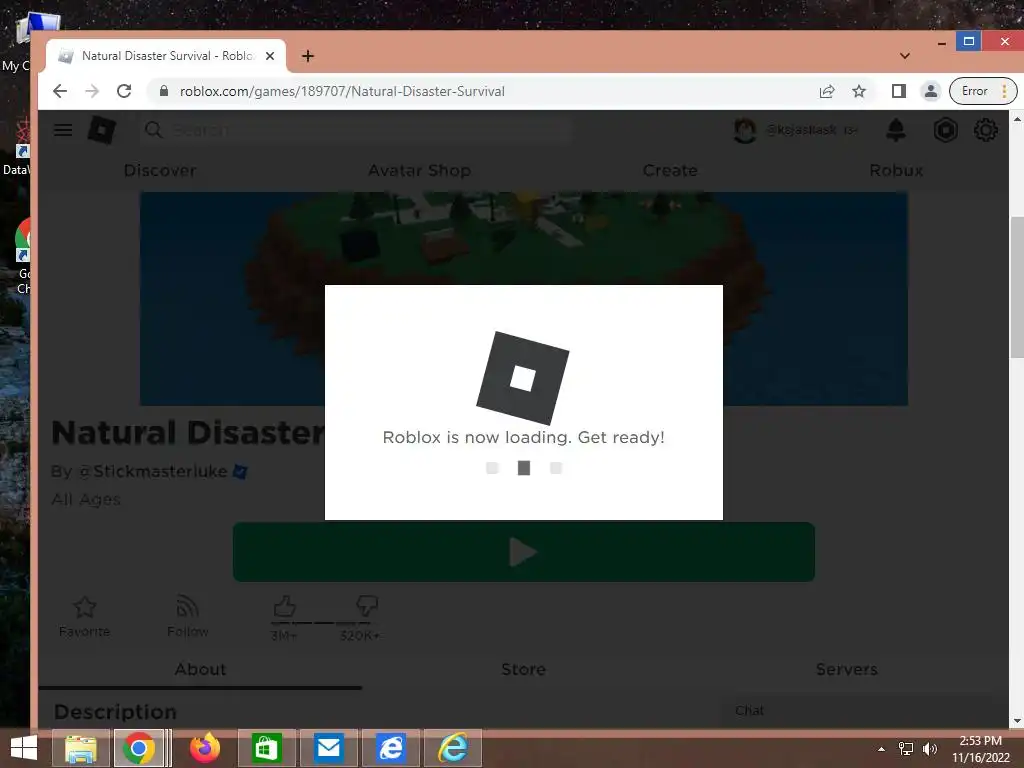This screenshot has width=1024, height=768.
Task: Go back with browser back arrow
Action: [x=59, y=91]
